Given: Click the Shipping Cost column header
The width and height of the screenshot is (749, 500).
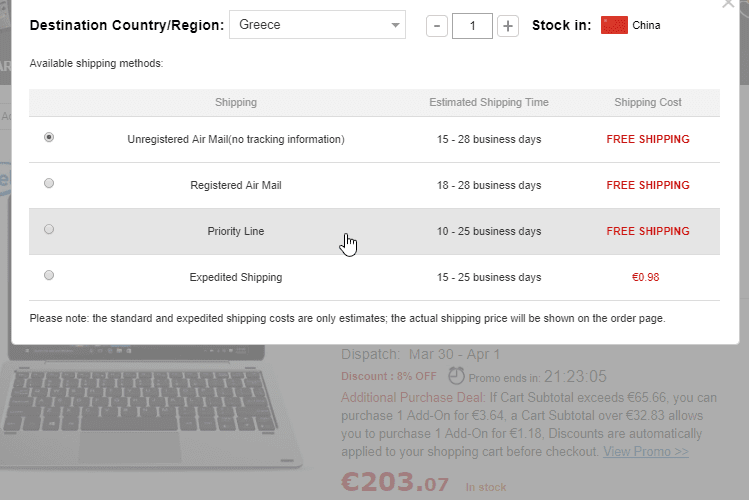Looking at the screenshot, I should [x=648, y=102].
